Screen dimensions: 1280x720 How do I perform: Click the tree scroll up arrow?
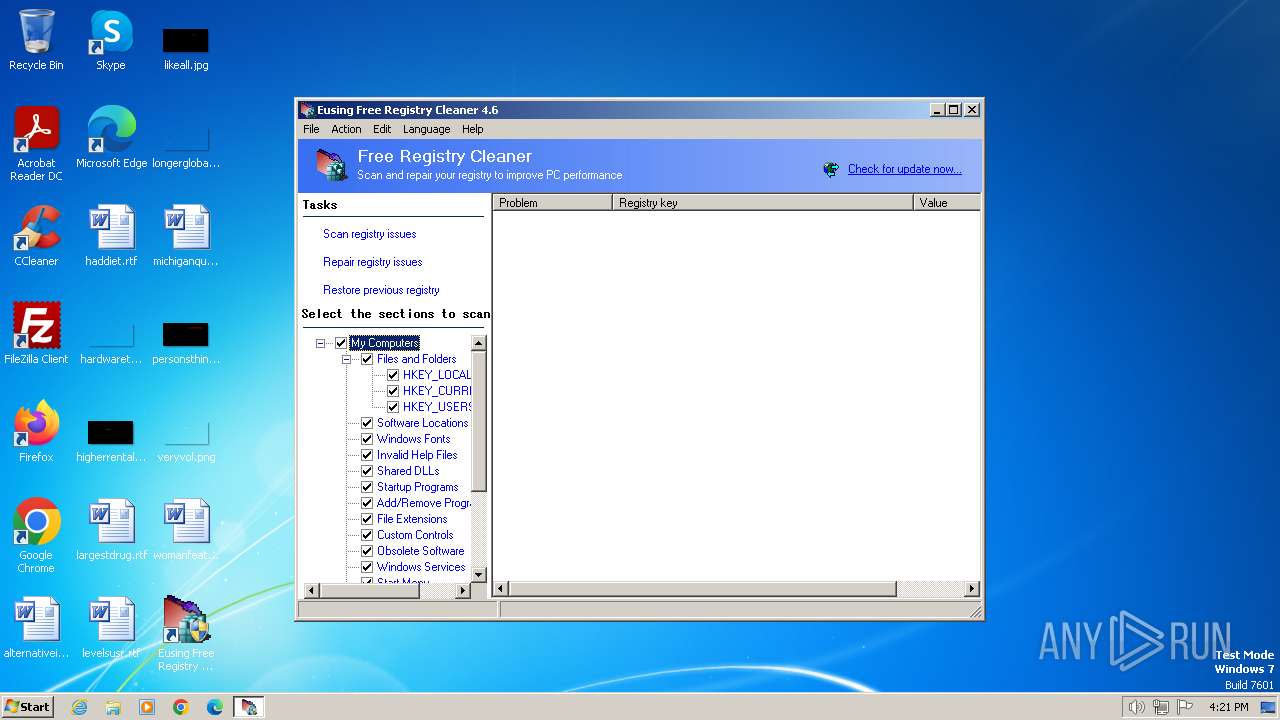[x=478, y=343]
